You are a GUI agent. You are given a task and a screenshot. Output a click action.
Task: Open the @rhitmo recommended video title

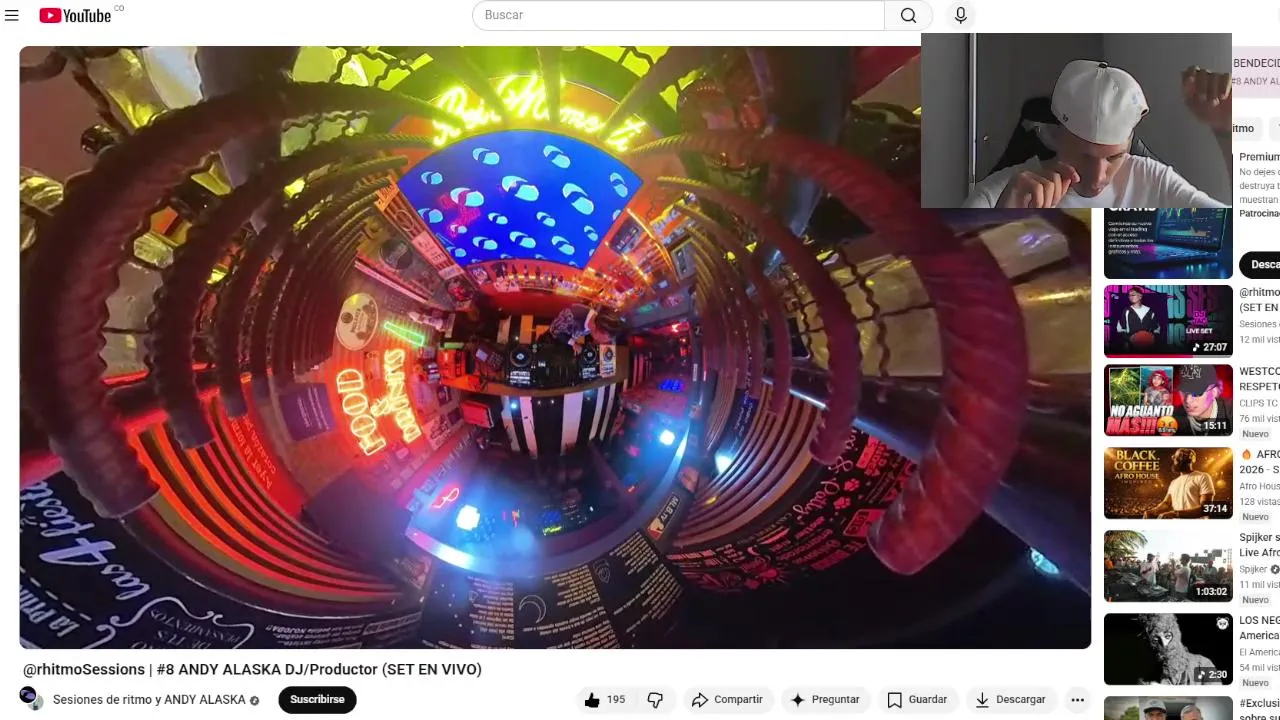(1259, 300)
